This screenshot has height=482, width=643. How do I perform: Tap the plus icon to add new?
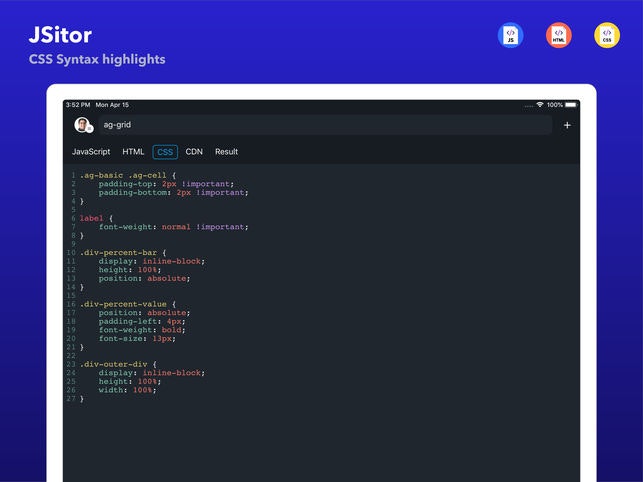pos(567,125)
